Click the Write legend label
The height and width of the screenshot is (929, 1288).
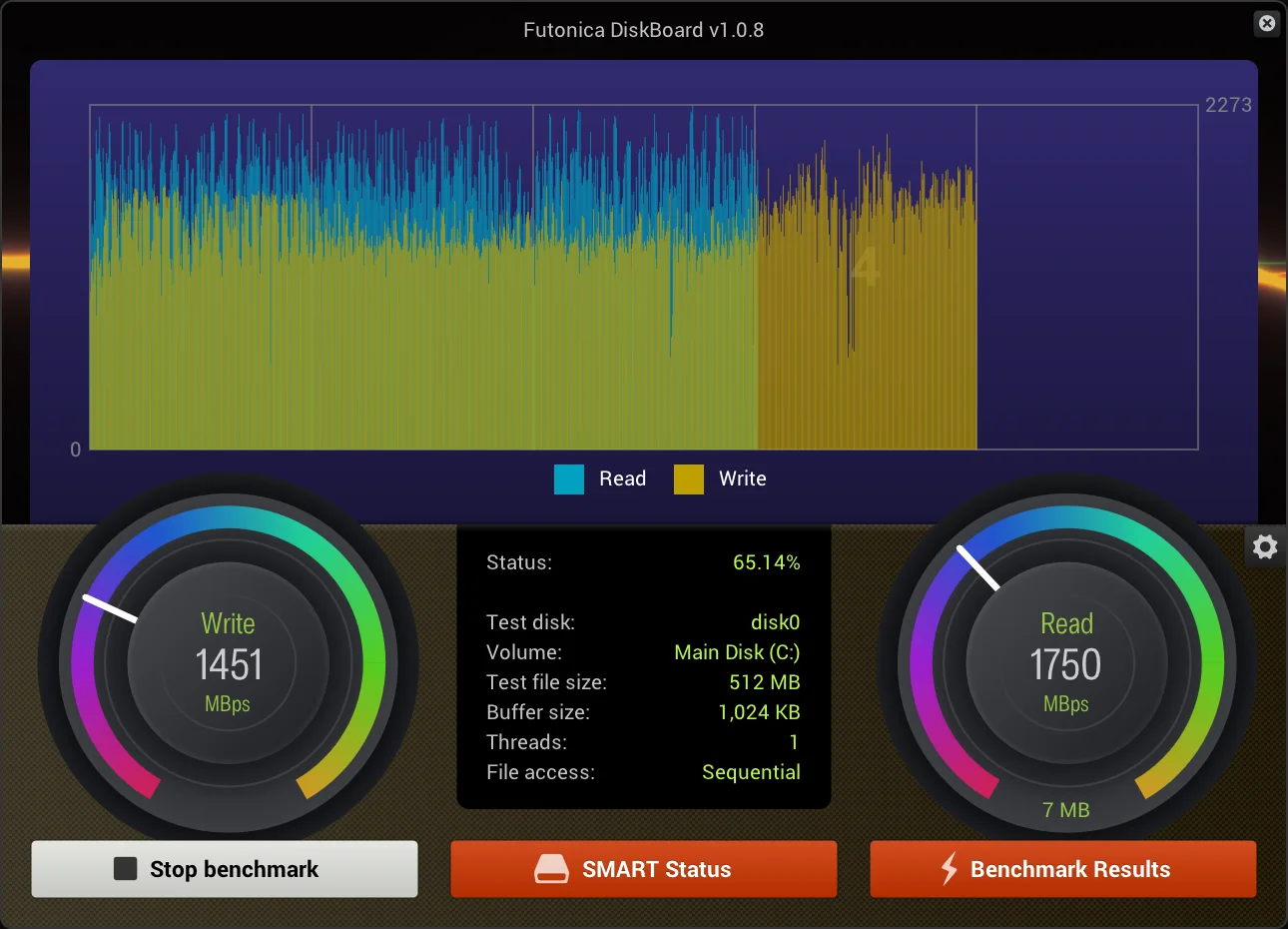tap(743, 478)
